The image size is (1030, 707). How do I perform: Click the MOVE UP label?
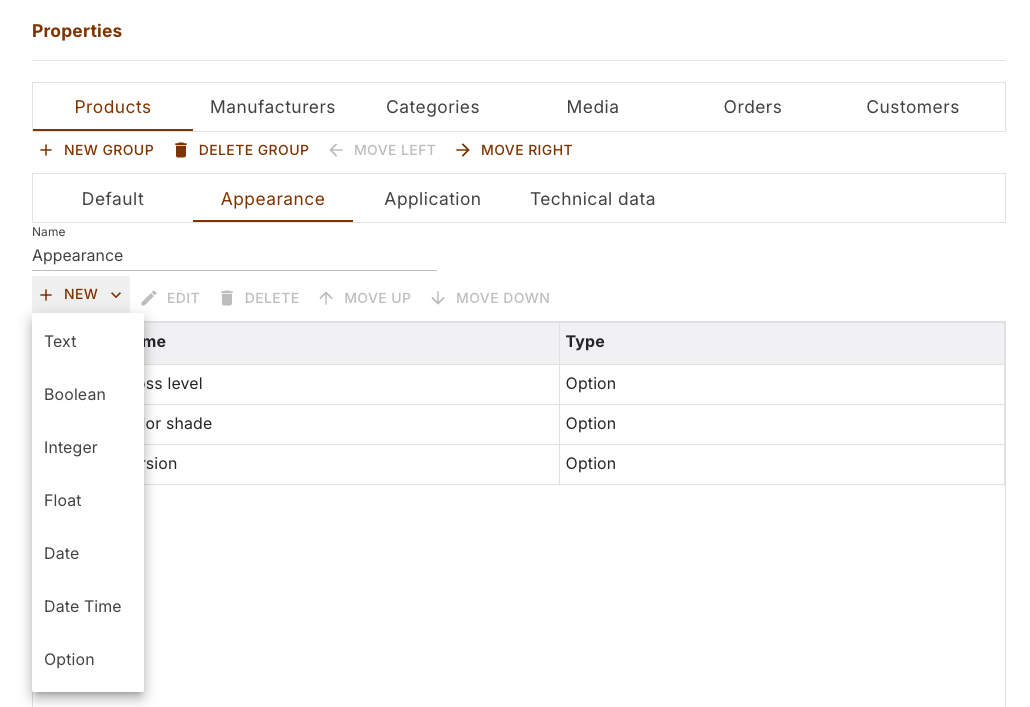[x=377, y=298]
